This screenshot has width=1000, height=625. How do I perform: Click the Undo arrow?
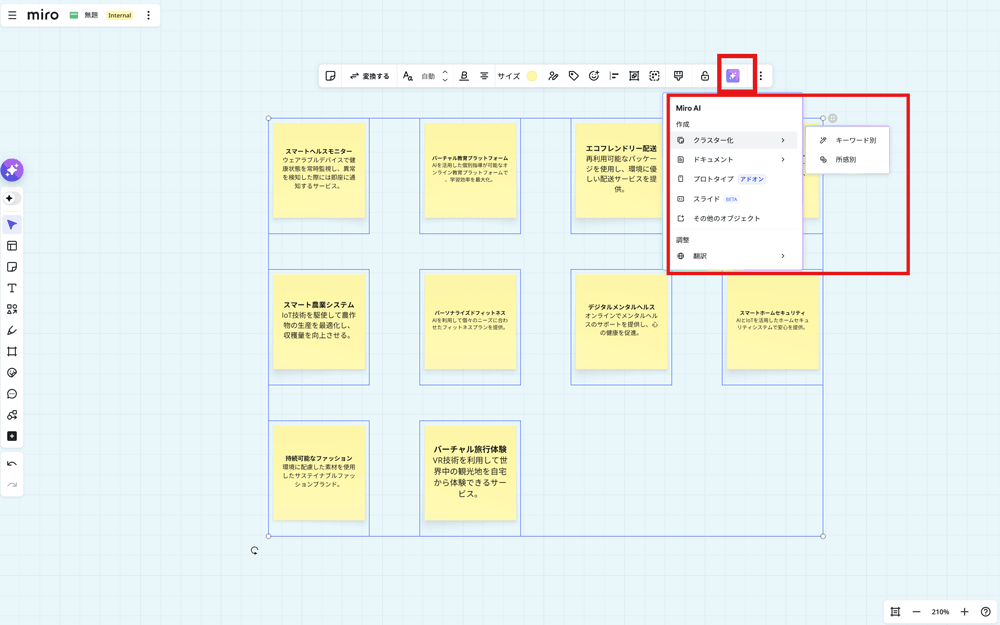click(12, 464)
